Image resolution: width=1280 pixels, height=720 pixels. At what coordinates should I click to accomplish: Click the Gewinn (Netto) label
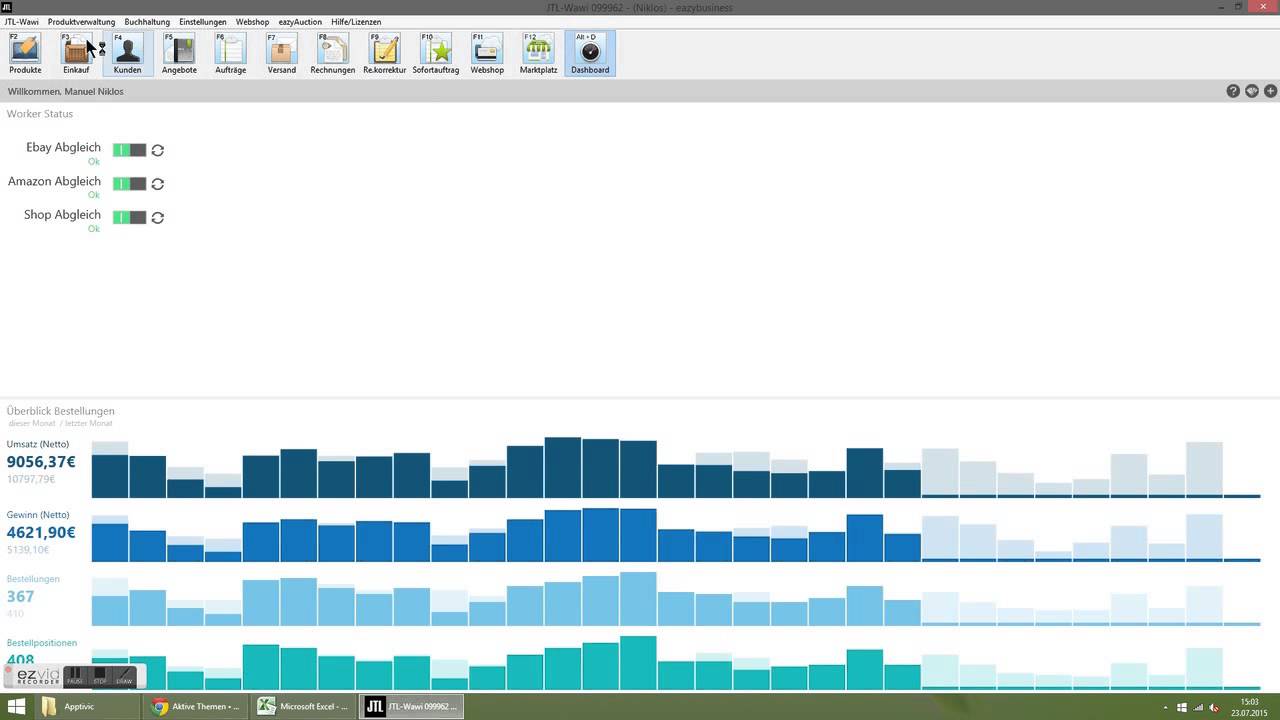(x=38, y=514)
